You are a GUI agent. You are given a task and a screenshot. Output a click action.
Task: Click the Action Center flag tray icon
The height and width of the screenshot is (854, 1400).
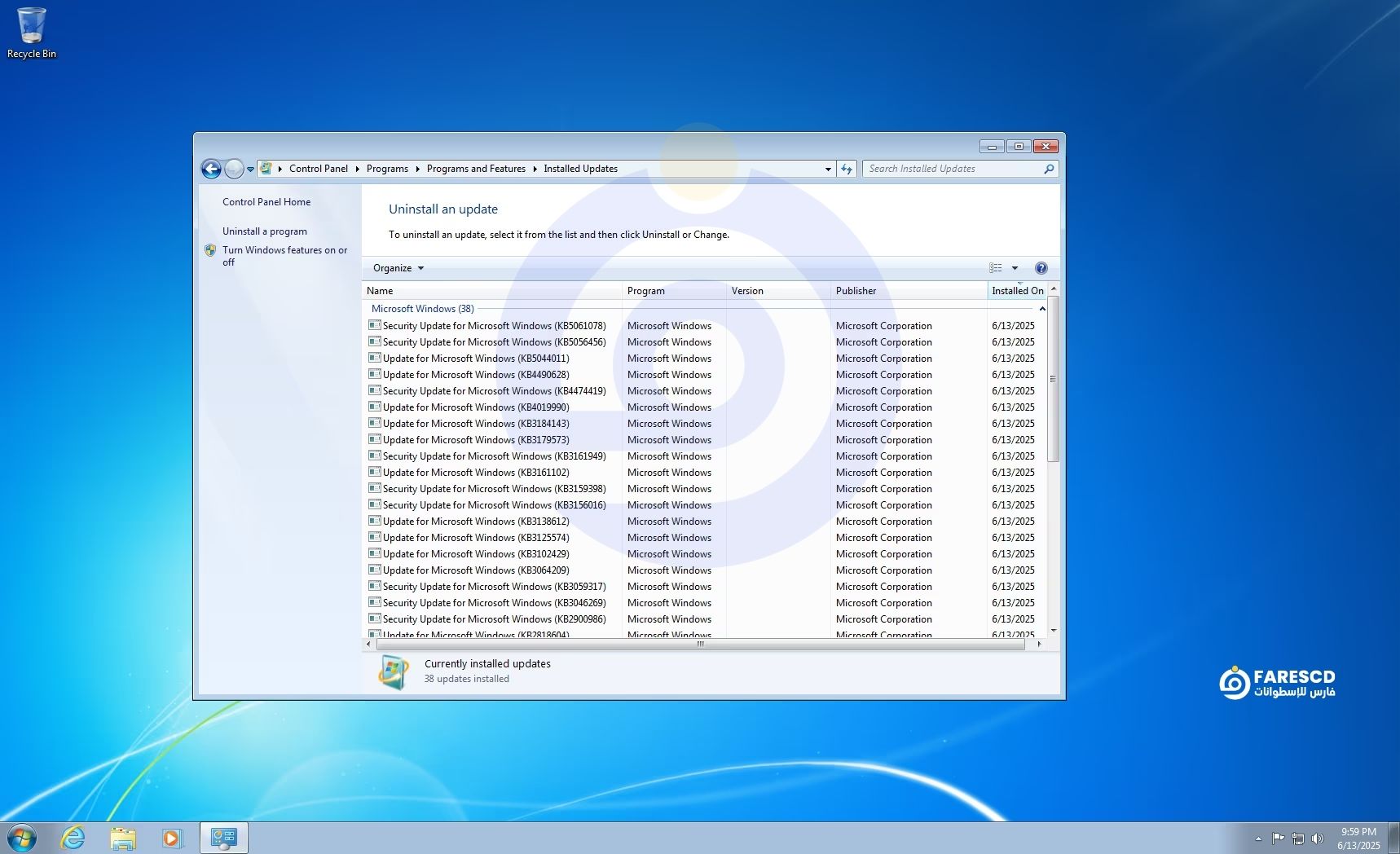tap(1278, 838)
